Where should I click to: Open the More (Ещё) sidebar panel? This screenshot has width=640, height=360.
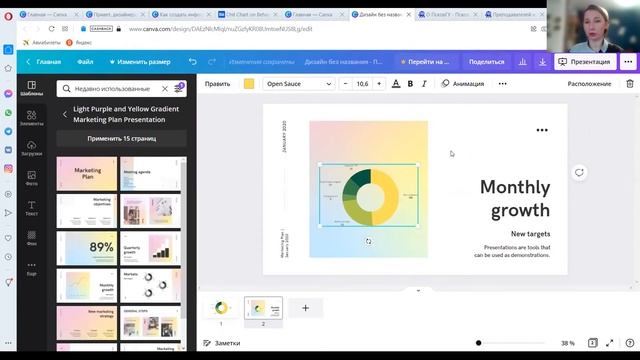pyautogui.click(x=31, y=268)
